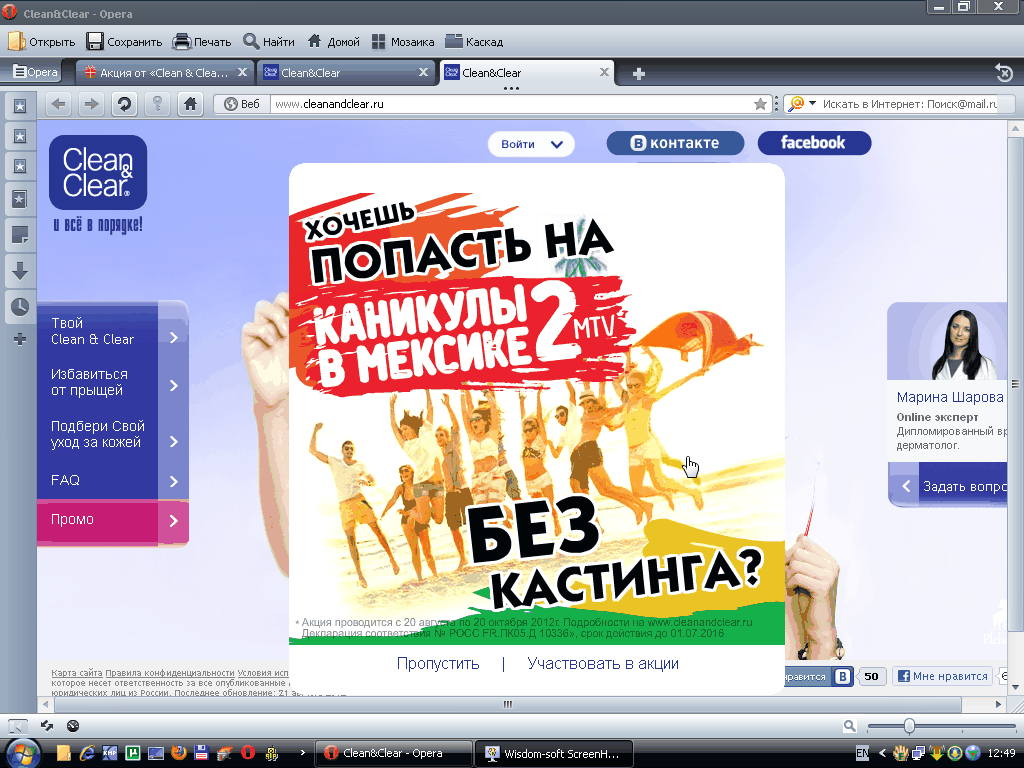Click Правила конфиденциальности footer link

coord(170,673)
